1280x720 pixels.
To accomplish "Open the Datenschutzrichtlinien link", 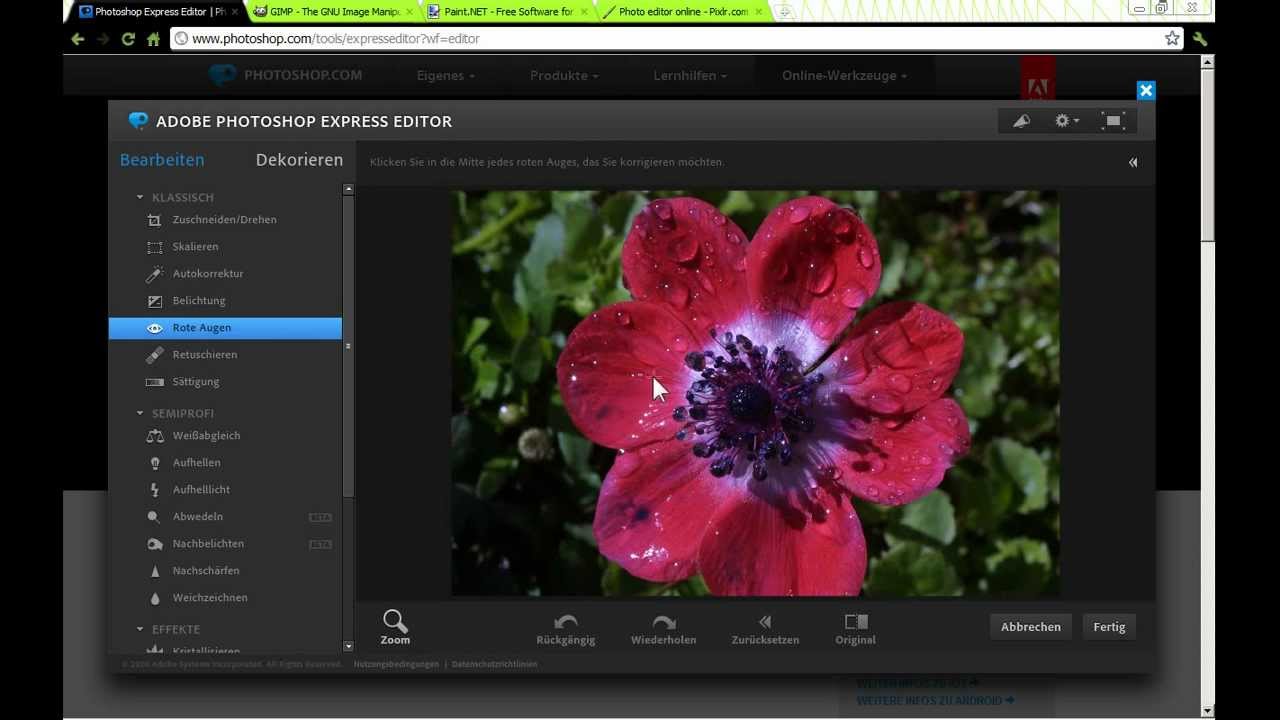I will [494, 664].
